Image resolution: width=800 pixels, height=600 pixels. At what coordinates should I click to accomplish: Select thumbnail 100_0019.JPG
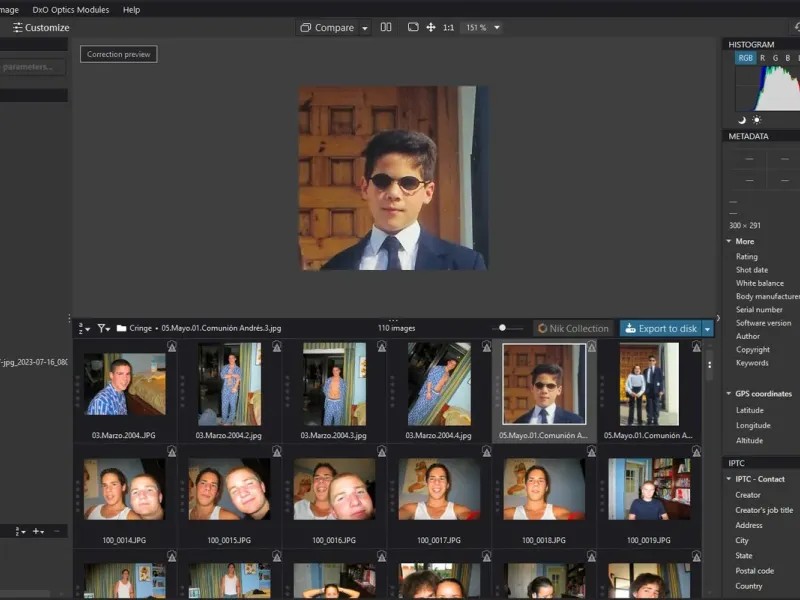649,490
